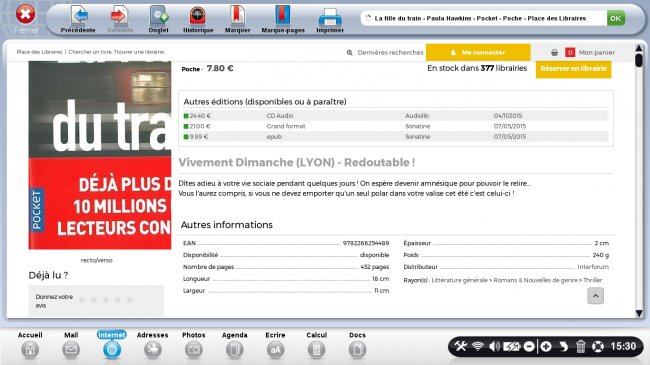Open the Place des Libraires home link
Screen dimensions: 650x365
click(x=39, y=52)
